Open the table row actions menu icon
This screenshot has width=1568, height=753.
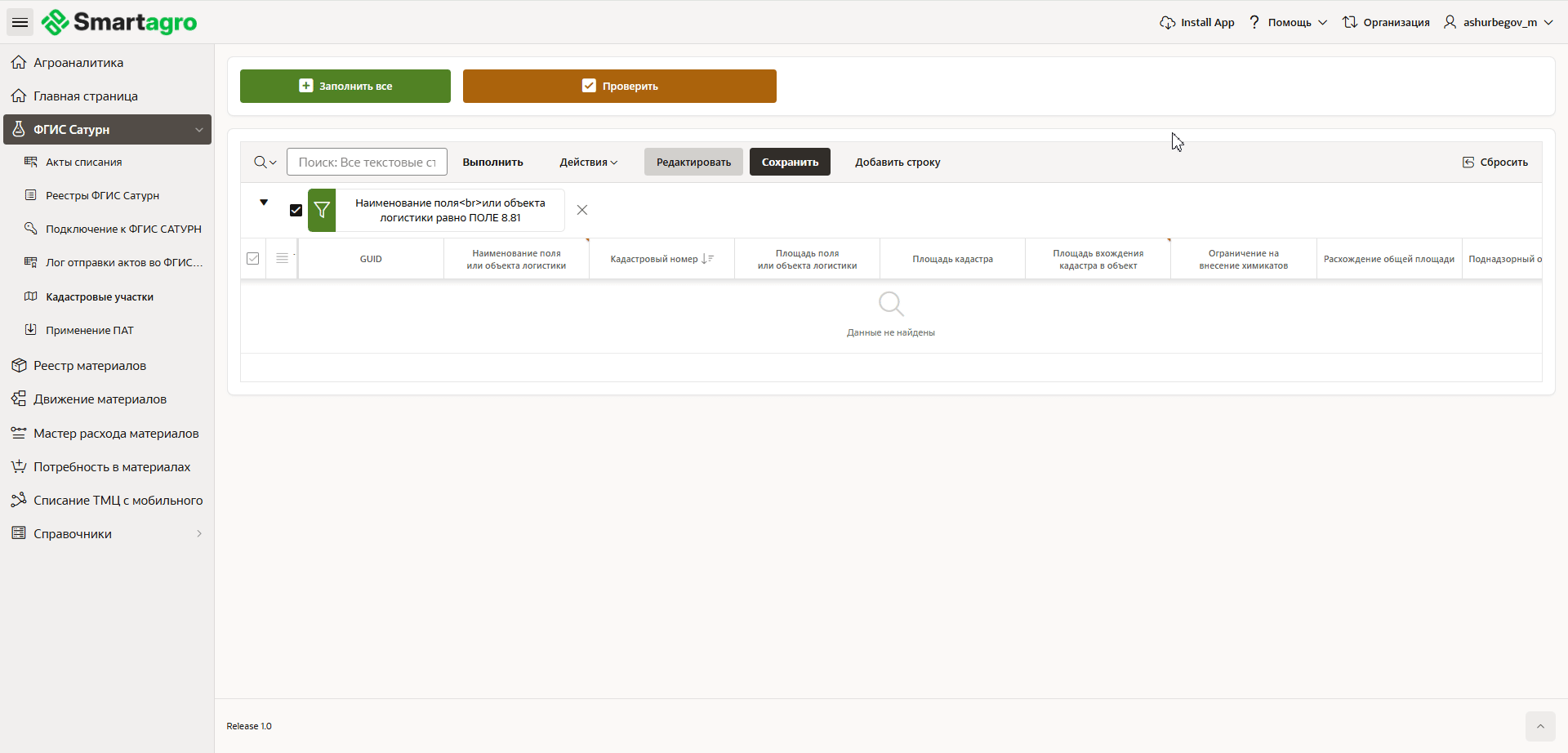coord(283,259)
